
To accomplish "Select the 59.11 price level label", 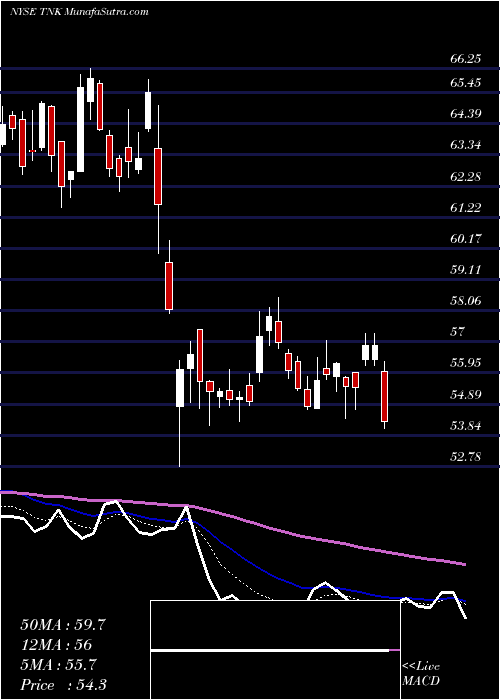I will coord(466,270).
